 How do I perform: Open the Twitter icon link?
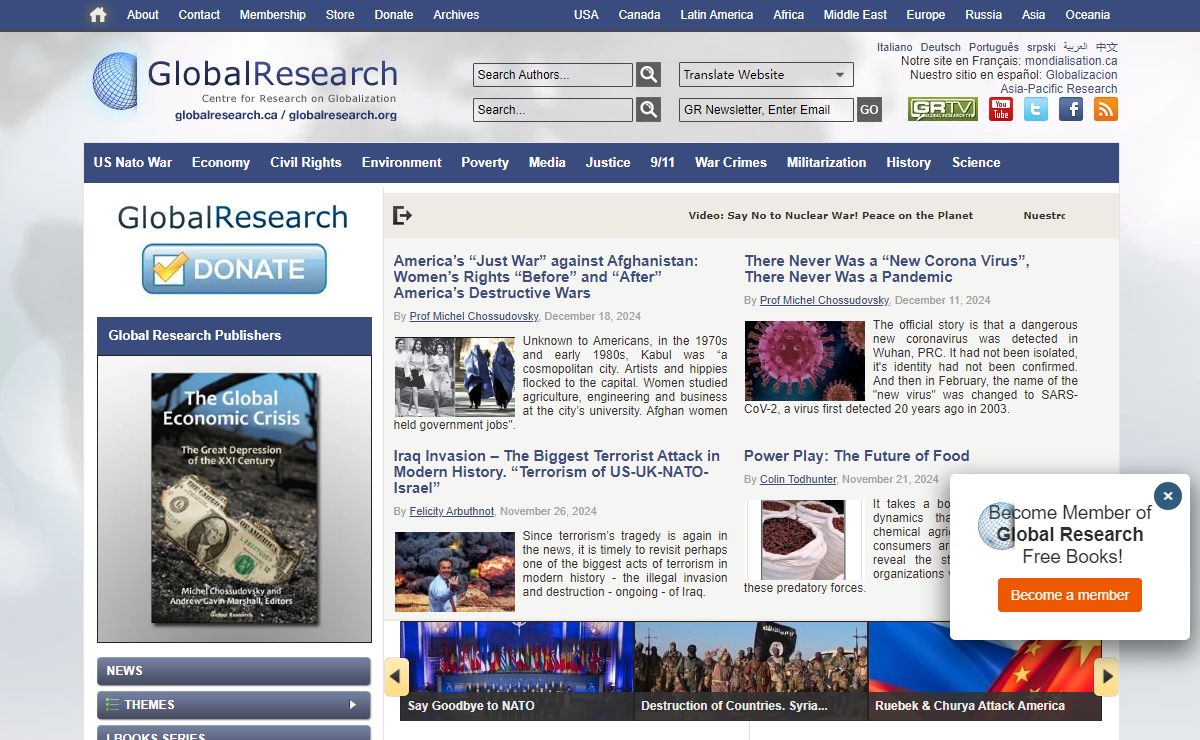1036,109
